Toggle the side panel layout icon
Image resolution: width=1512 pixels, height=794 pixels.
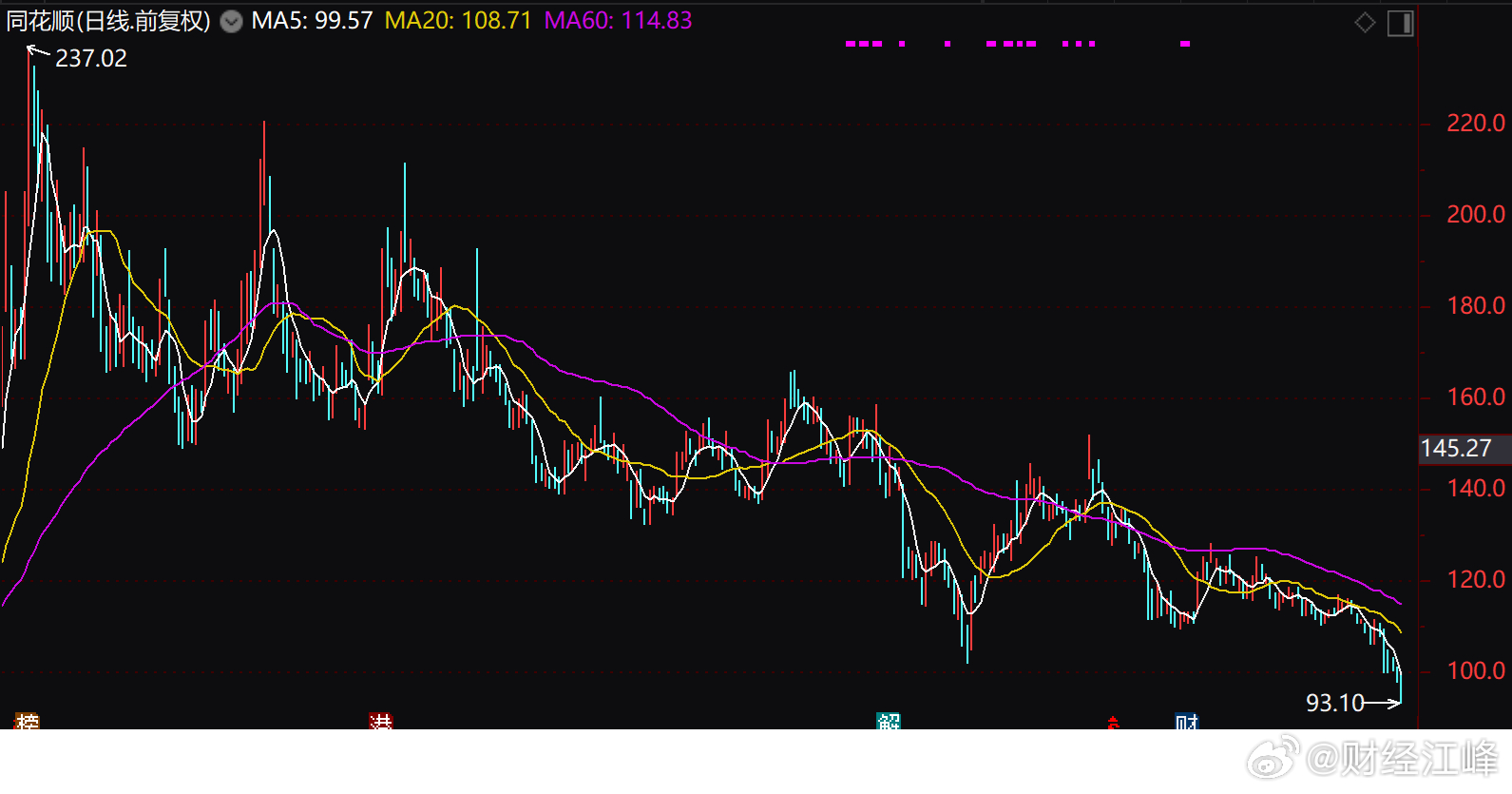pyautogui.click(x=1400, y=23)
